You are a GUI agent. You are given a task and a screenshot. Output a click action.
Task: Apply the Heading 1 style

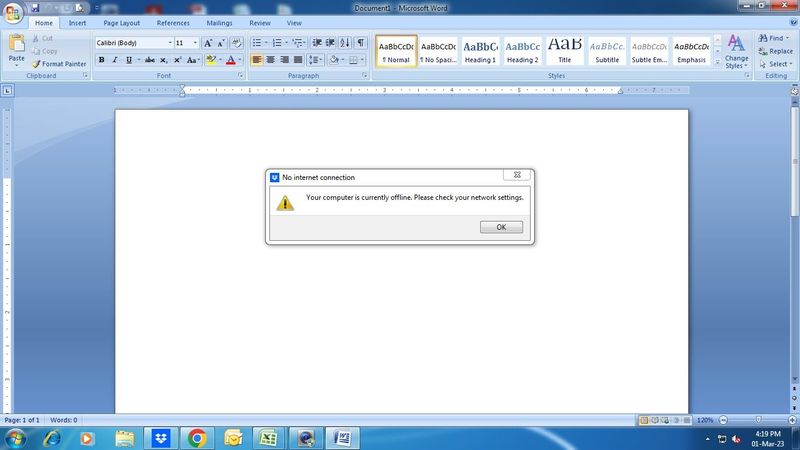480,51
